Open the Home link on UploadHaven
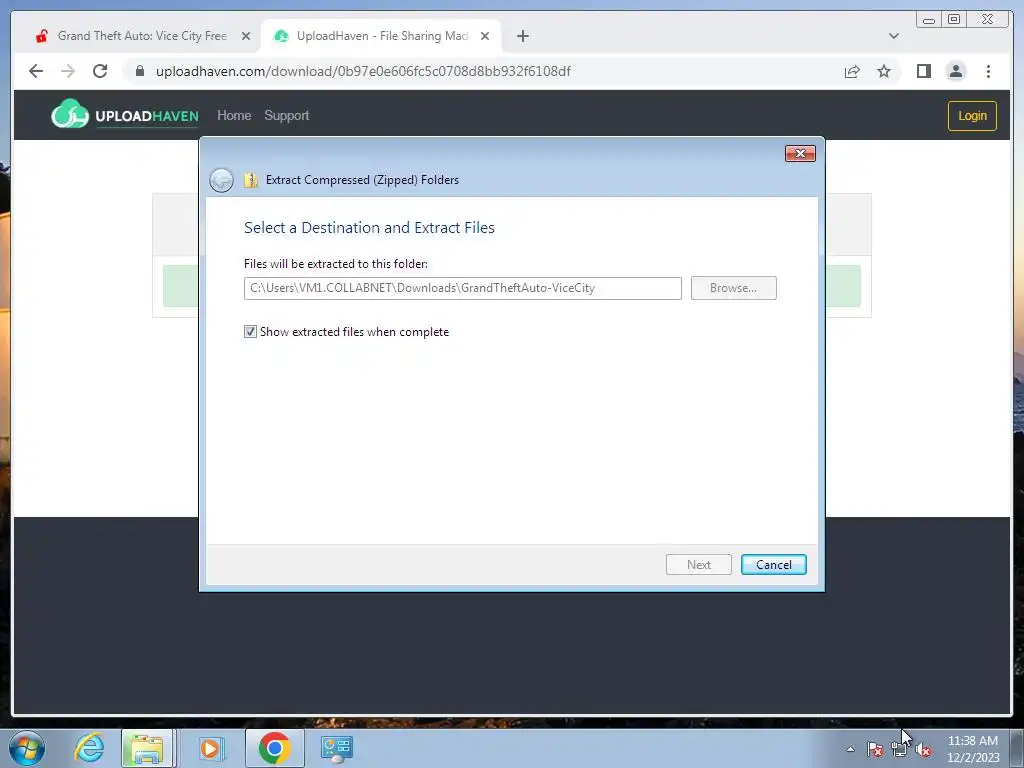 [234, 116]
